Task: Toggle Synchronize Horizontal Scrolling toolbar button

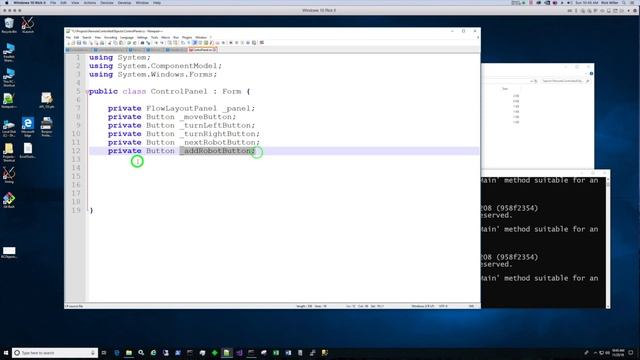Action: (x=175, y=42)
